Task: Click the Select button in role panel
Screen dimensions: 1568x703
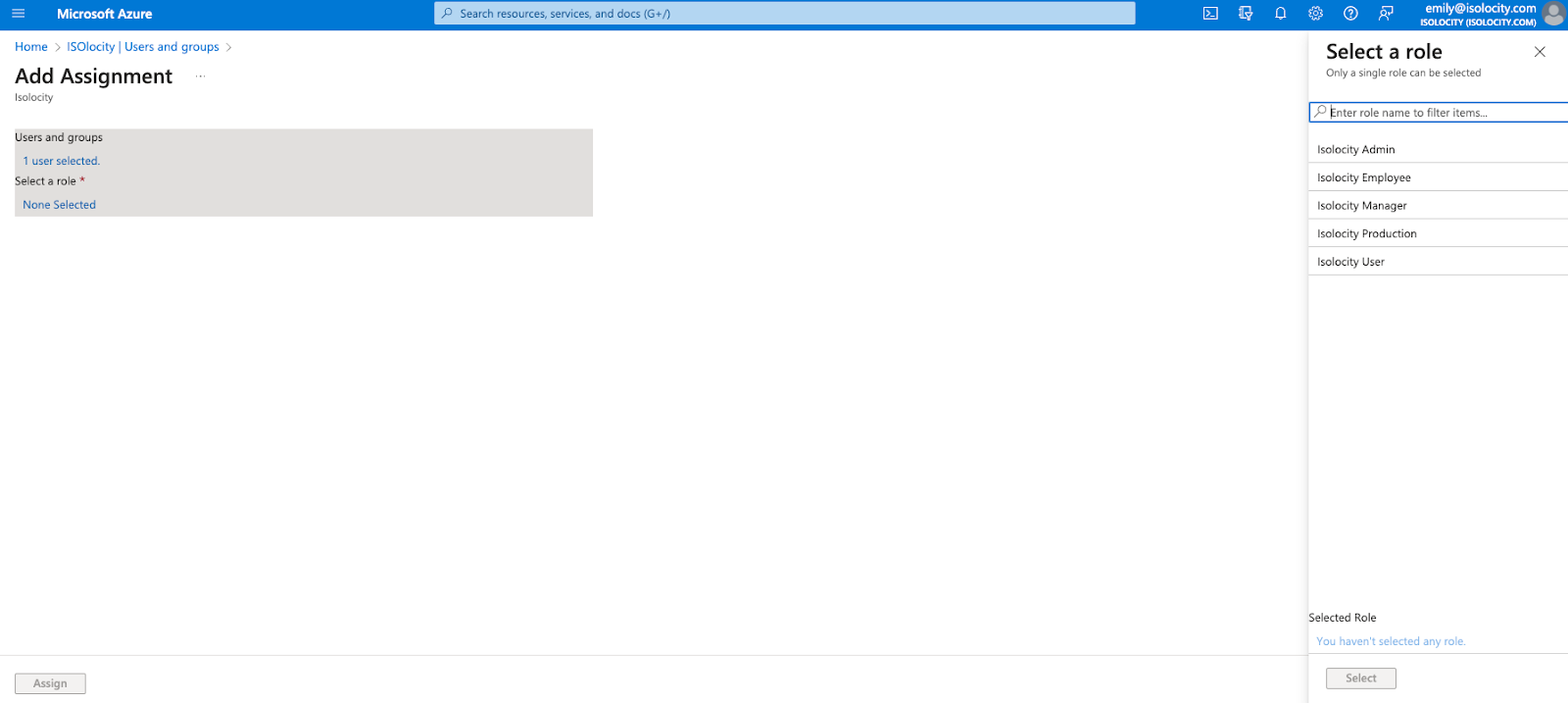Action: (x=1360, y=678)
